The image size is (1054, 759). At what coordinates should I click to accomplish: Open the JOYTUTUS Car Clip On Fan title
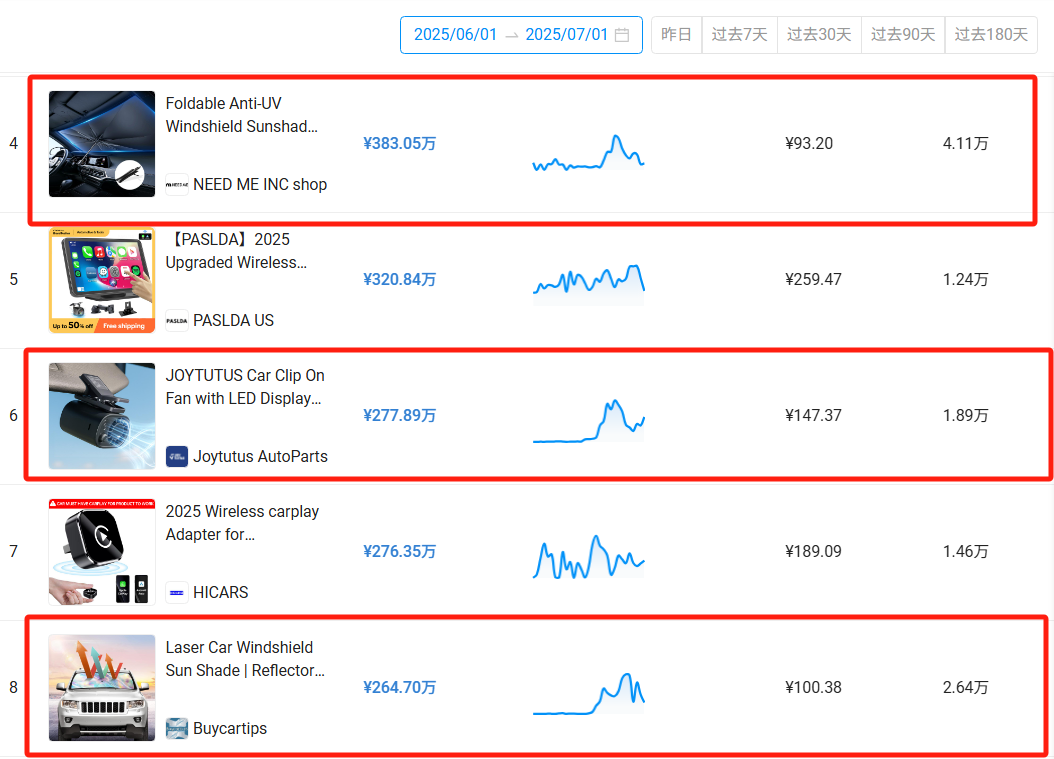[245, 387]
